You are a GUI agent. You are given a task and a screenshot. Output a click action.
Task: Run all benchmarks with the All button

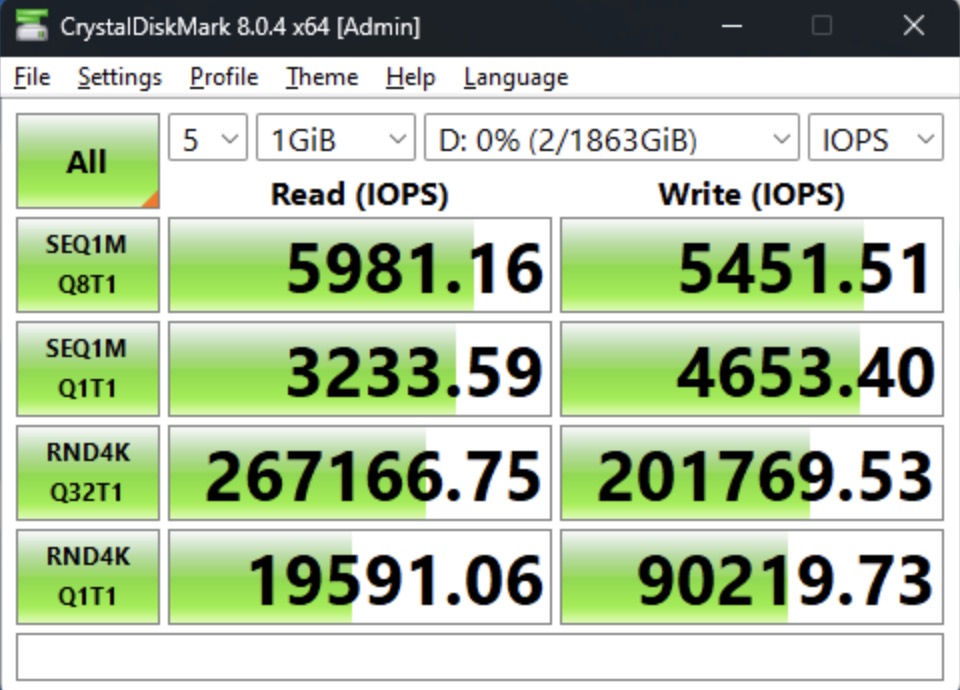point(88,161)
